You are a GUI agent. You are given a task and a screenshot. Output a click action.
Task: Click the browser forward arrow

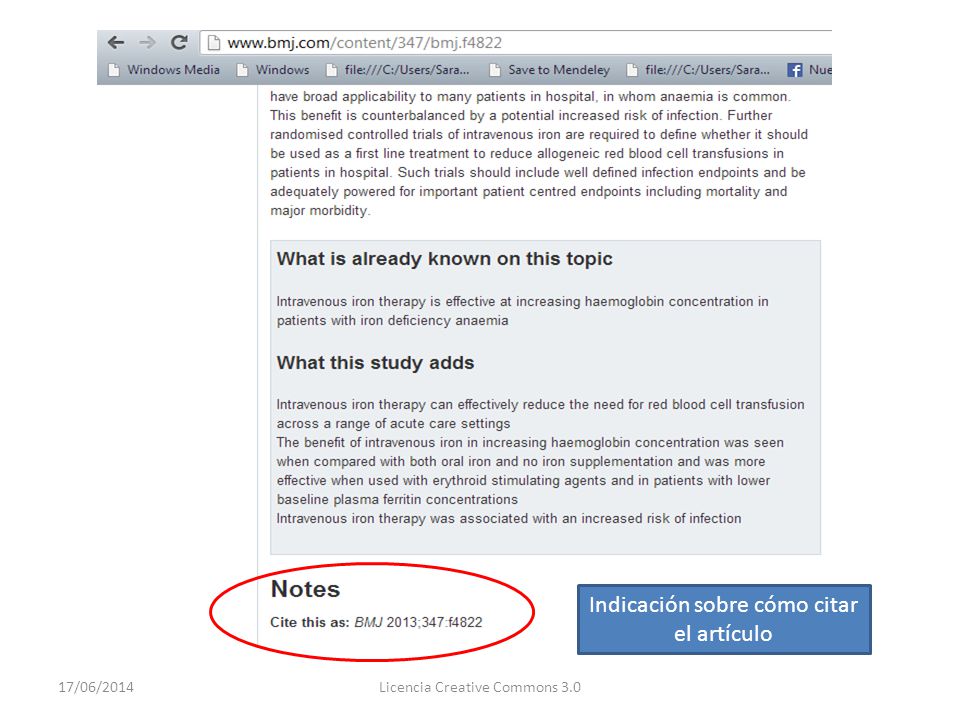click(x=148, y=43)
